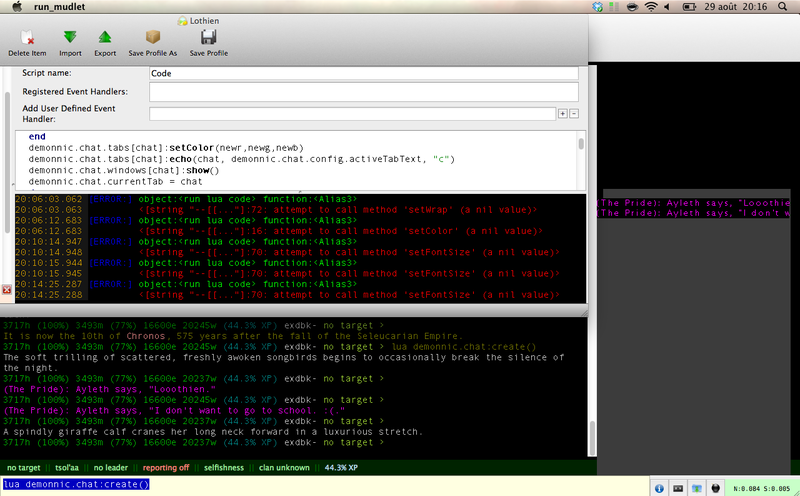800x496 pixels.
Task: Click the Delete Item toolbar icon
Action: click(27, 38)
